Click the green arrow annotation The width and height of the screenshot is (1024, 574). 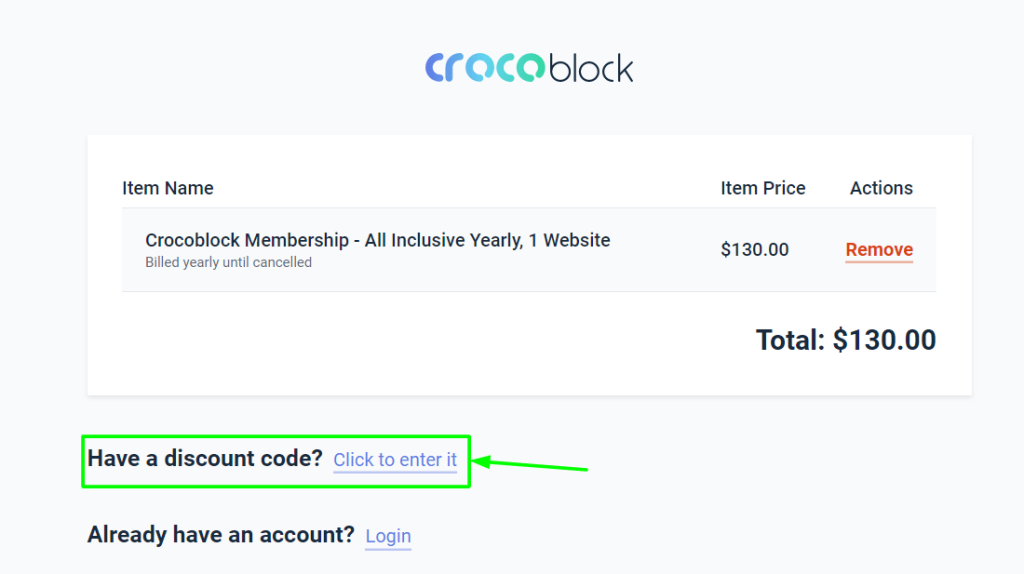pyautogui.click(x=530, y=464)
